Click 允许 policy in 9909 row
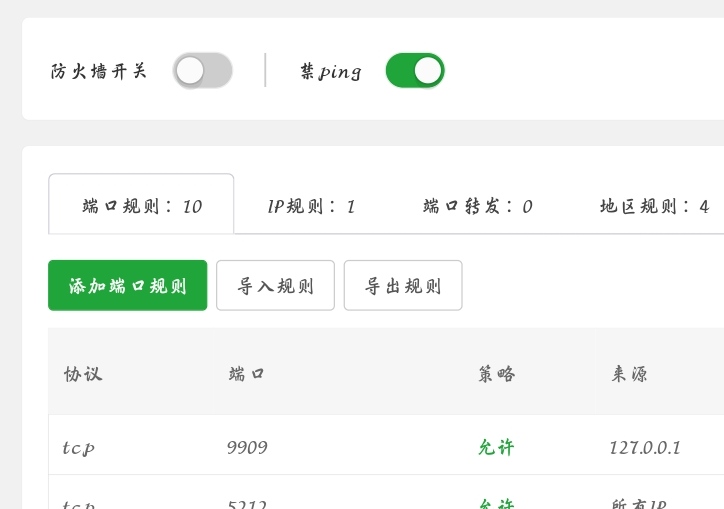 click(x=496, y=447)
